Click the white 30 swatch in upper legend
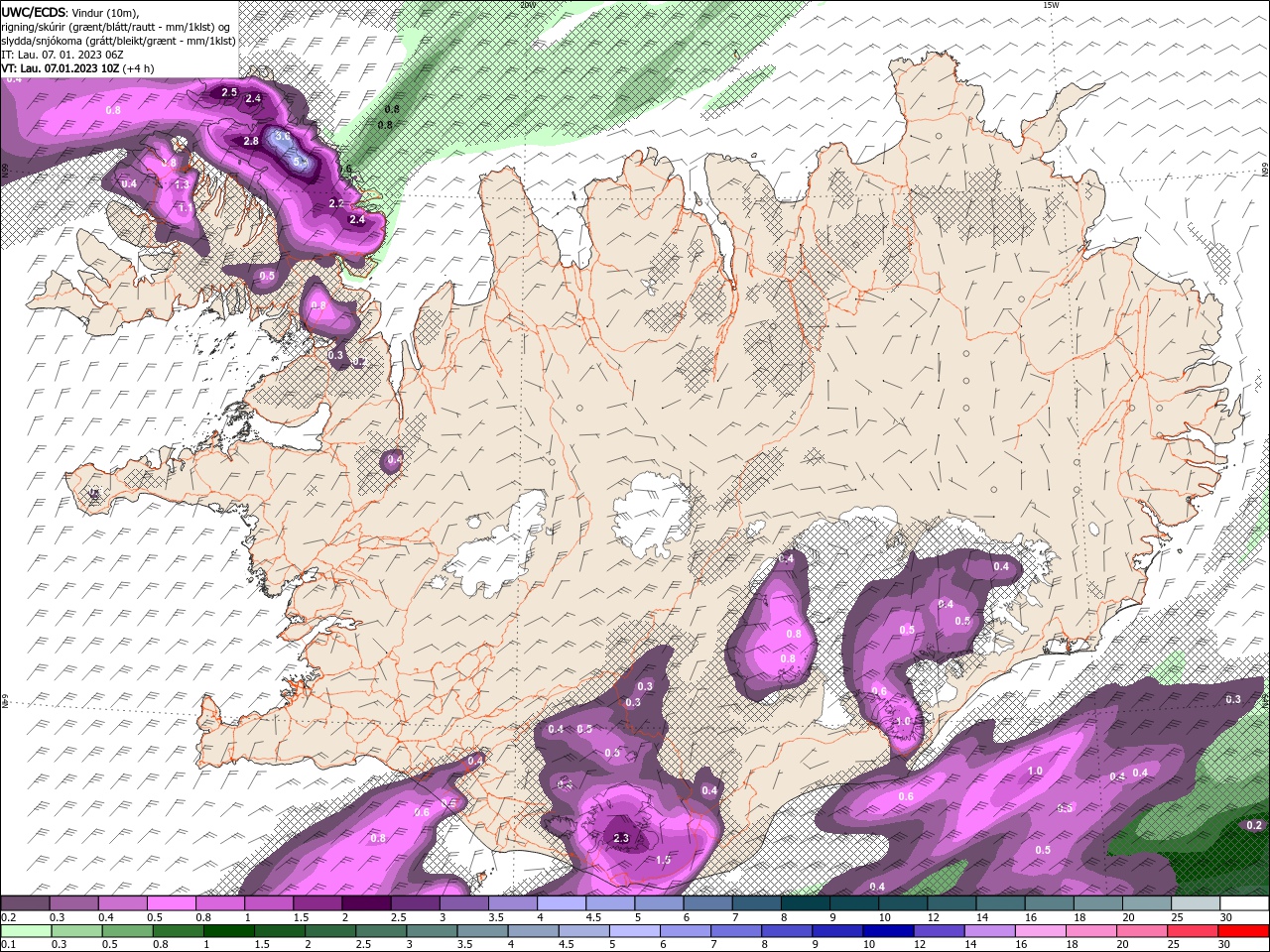This screenshot has width=1270, height=952. tap(1244, 903)
